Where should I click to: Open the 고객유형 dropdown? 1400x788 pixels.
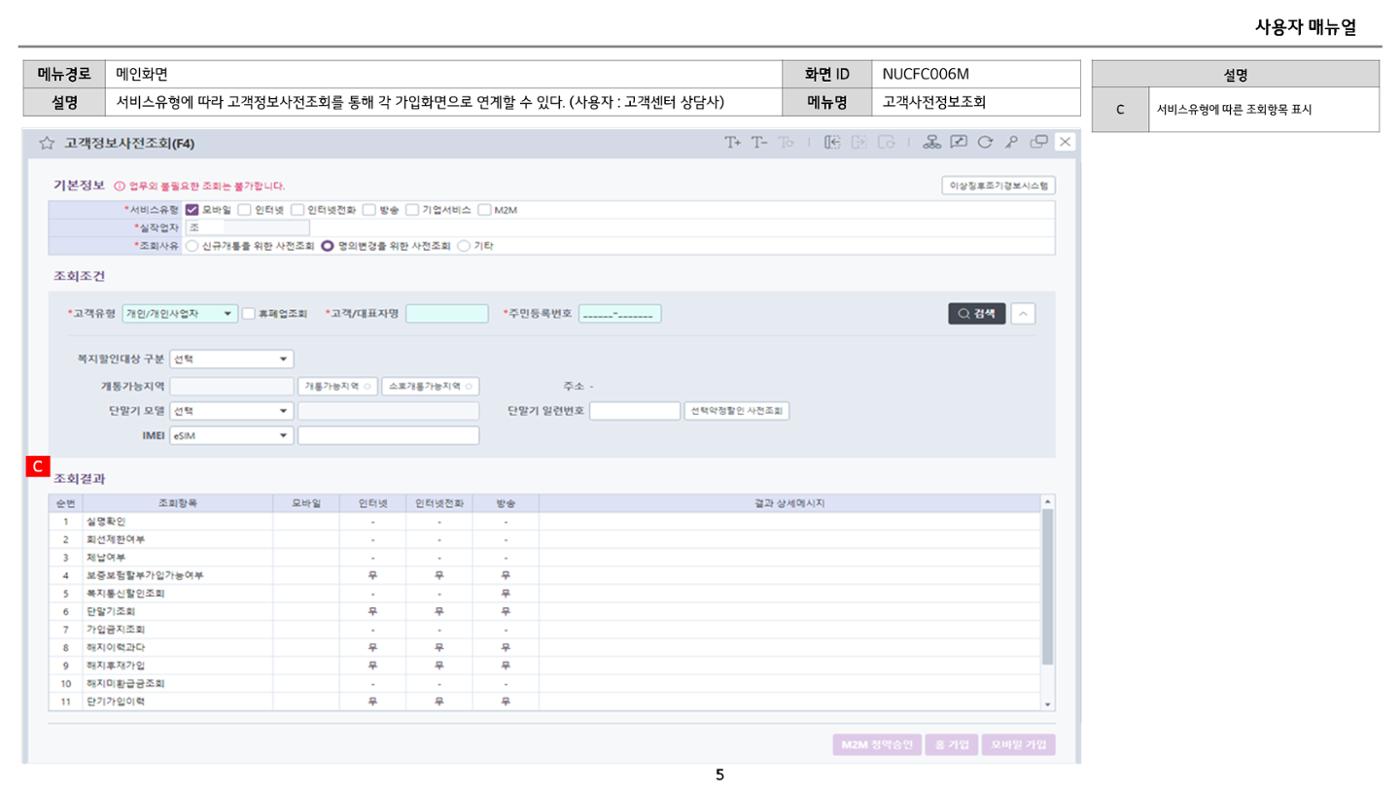coord(180,314)
